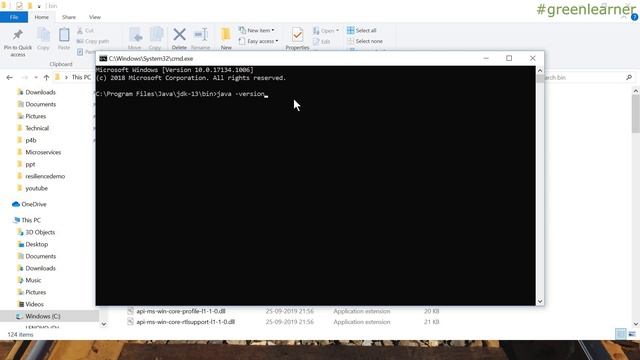Select api-ms-win-core-rtlsupport-l1-1-0.dll file
Viewport: 640px width, 360px height.
click(x=185, y=322)
